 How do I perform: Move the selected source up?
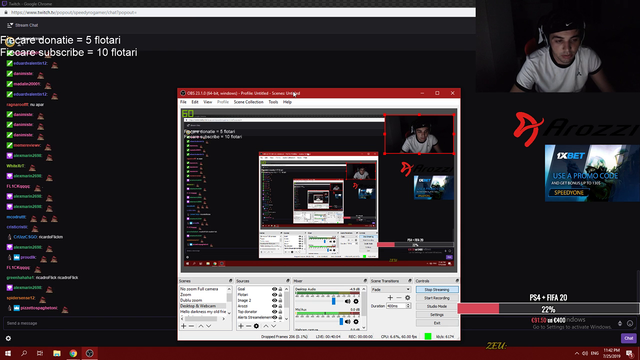[x=266, y=326]
